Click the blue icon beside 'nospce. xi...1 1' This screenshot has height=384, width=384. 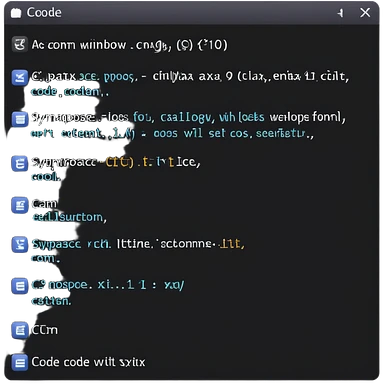(20, 286)
